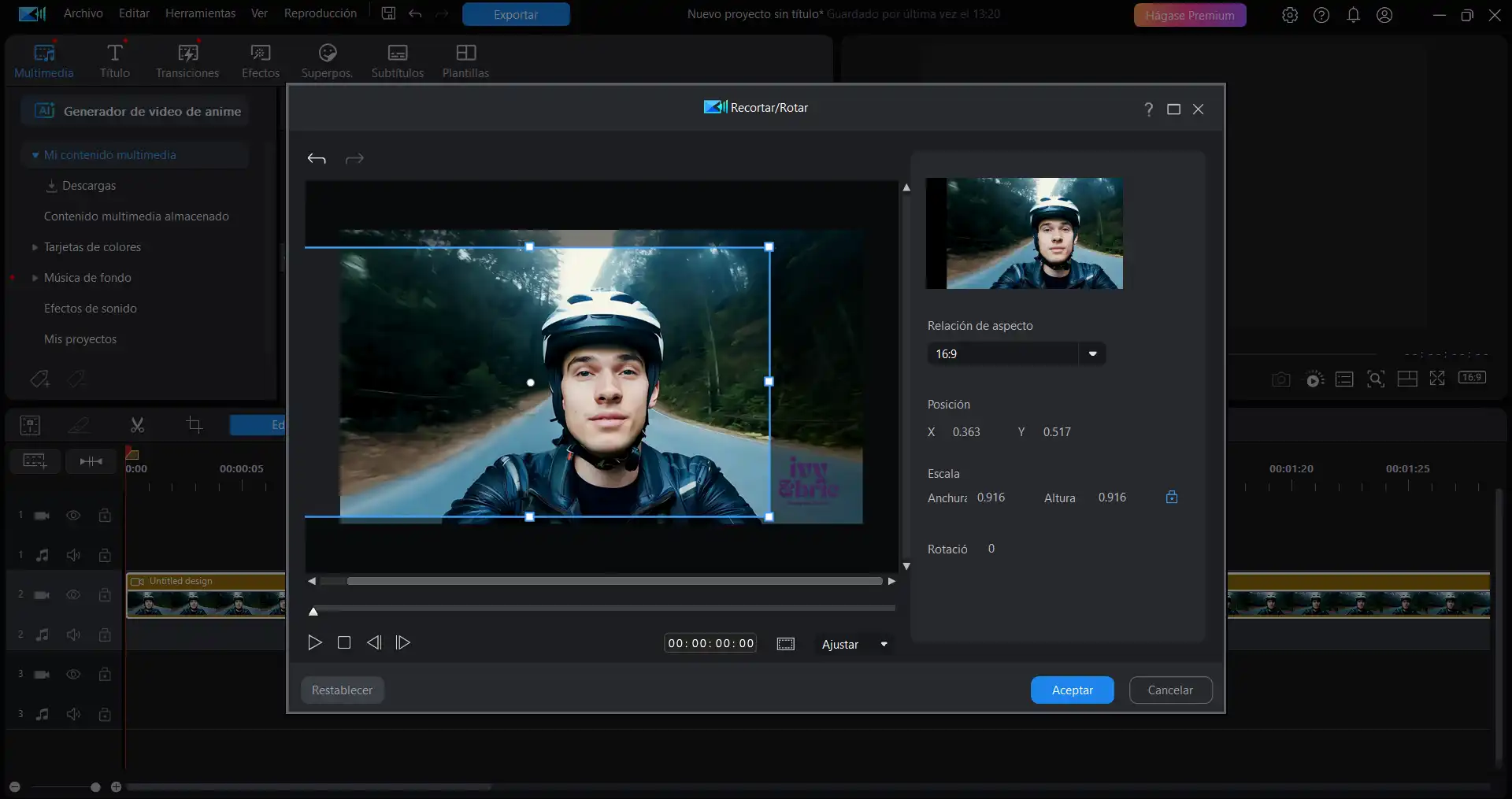Play the crop preview video
1512x799 pixels.
coord(314,643)
